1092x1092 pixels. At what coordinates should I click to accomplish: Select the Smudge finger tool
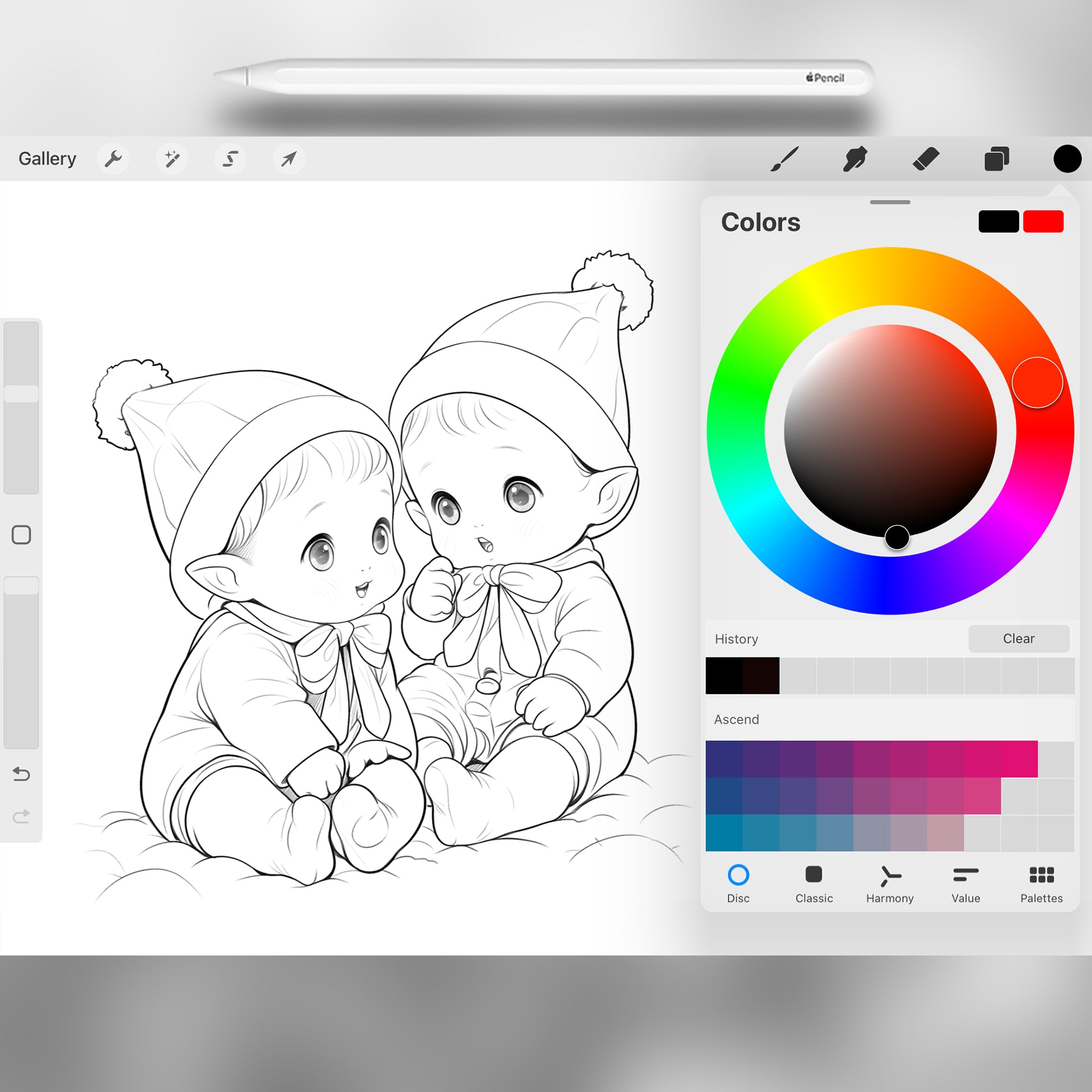(854, 159)
